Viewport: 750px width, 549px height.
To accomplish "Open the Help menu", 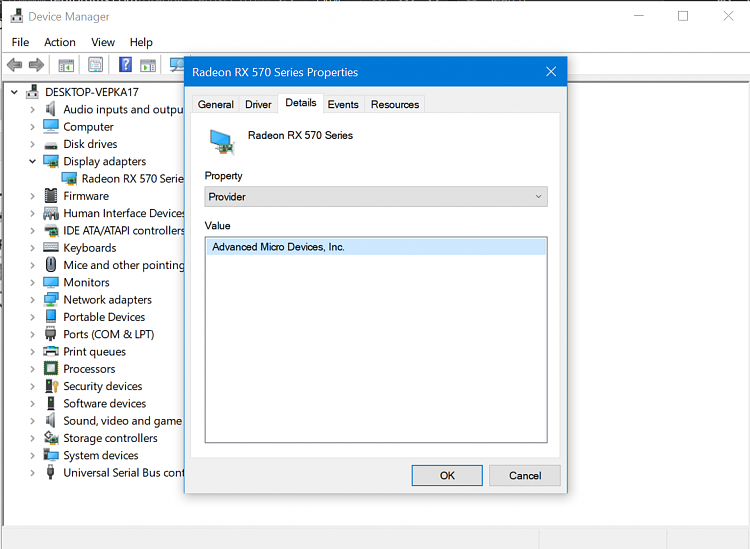I will (x=141, y=42).
